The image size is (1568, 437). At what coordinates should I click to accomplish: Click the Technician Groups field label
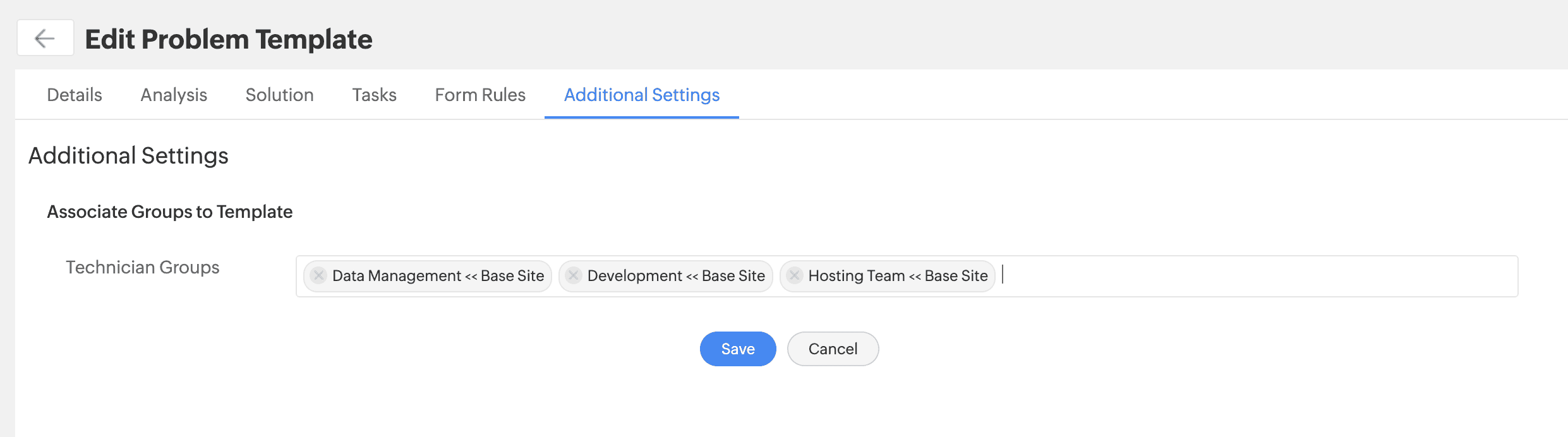pyautogui.click(x=143, y=267)
